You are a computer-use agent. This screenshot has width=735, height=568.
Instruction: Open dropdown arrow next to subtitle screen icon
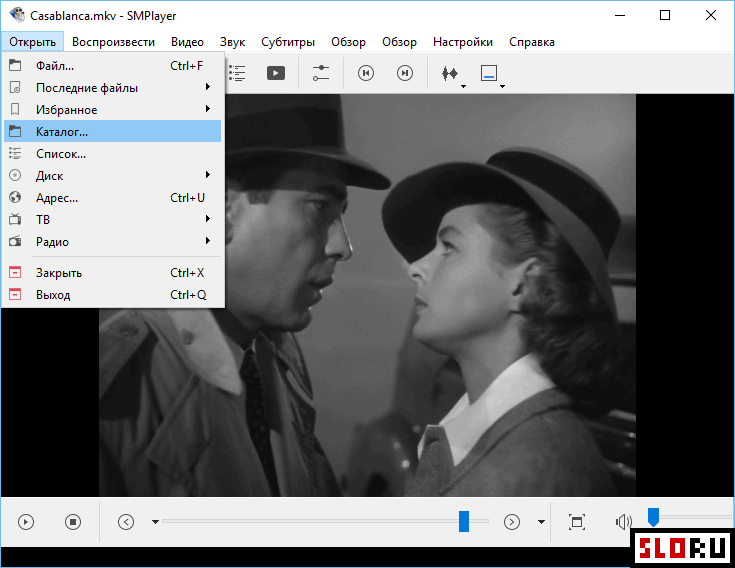(502, 86)
